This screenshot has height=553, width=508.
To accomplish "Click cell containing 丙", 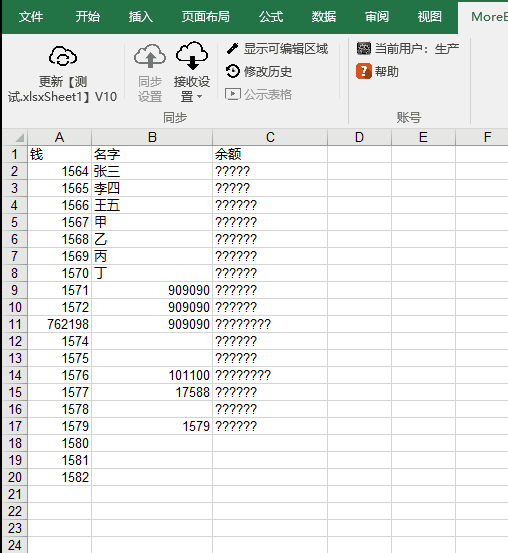I will coord(152,256).
